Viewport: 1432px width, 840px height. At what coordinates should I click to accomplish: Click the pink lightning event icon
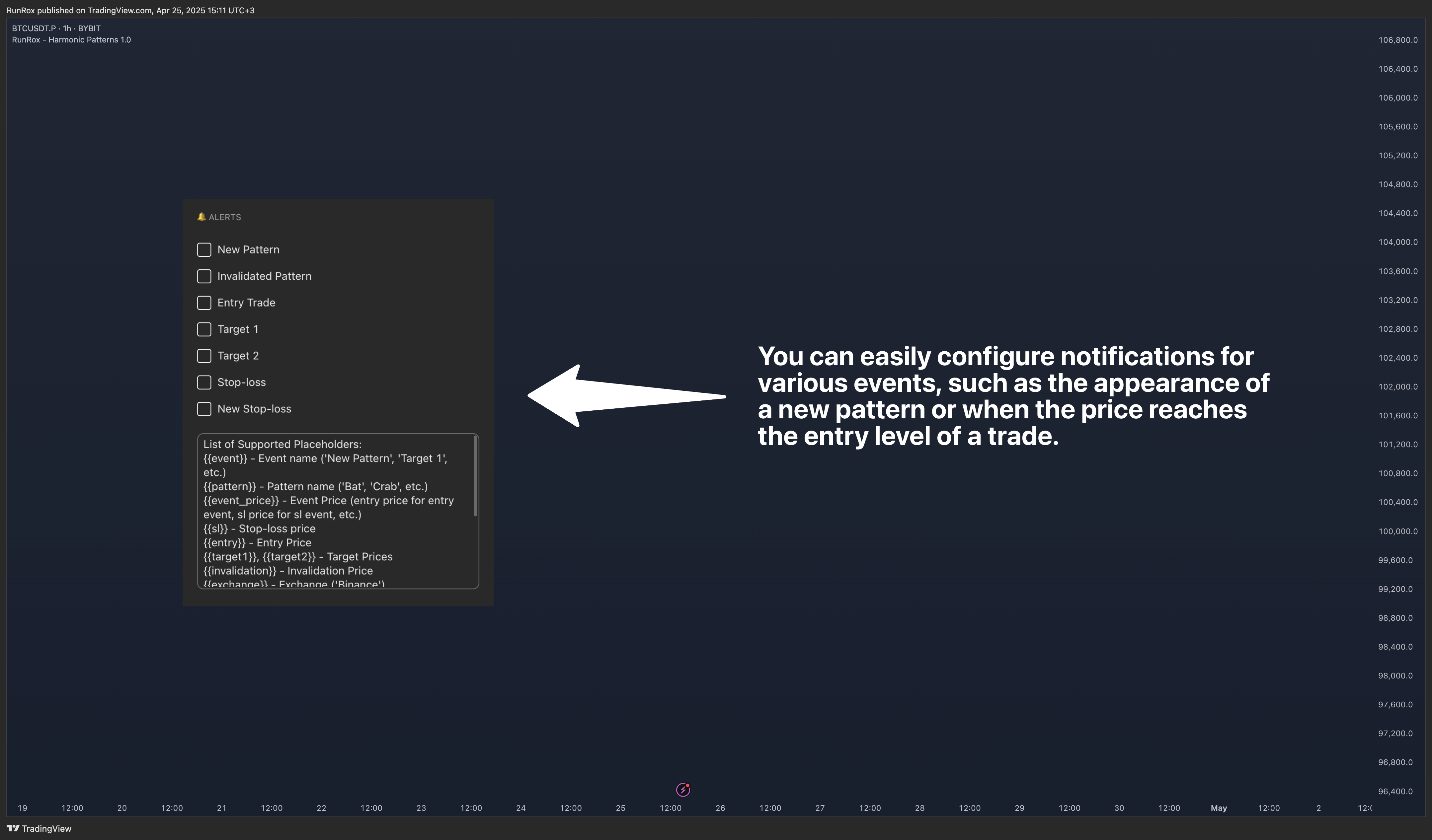pyautogui.click(x=682, y=790)
